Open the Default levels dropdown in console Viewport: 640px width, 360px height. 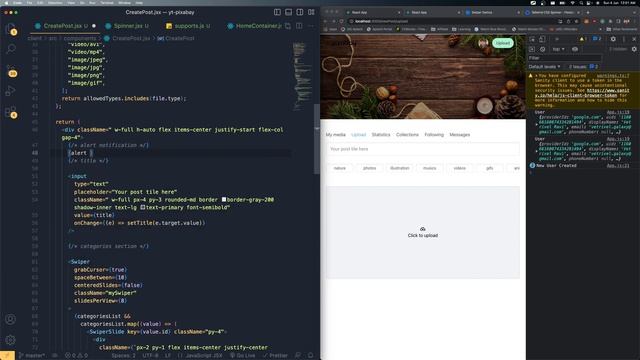point(544,67)
